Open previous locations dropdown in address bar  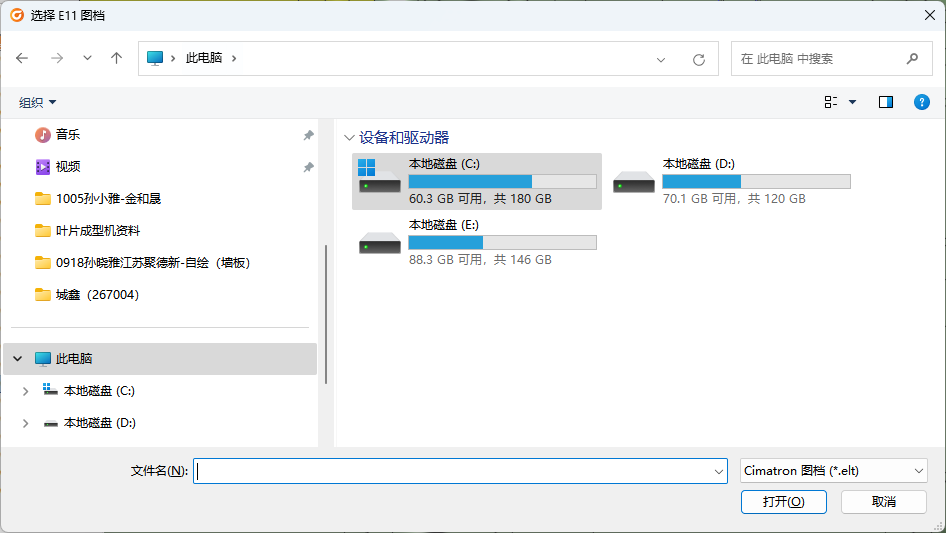pyautogui.click(x=661, y=59)
